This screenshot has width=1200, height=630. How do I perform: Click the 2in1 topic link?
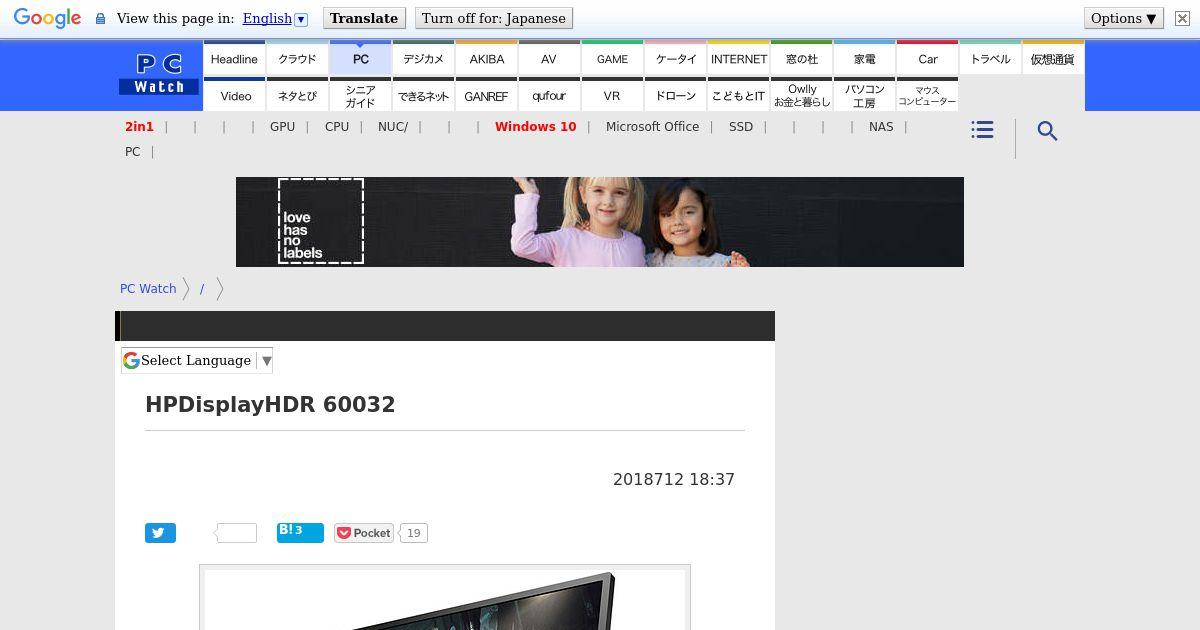click(139, 127)
